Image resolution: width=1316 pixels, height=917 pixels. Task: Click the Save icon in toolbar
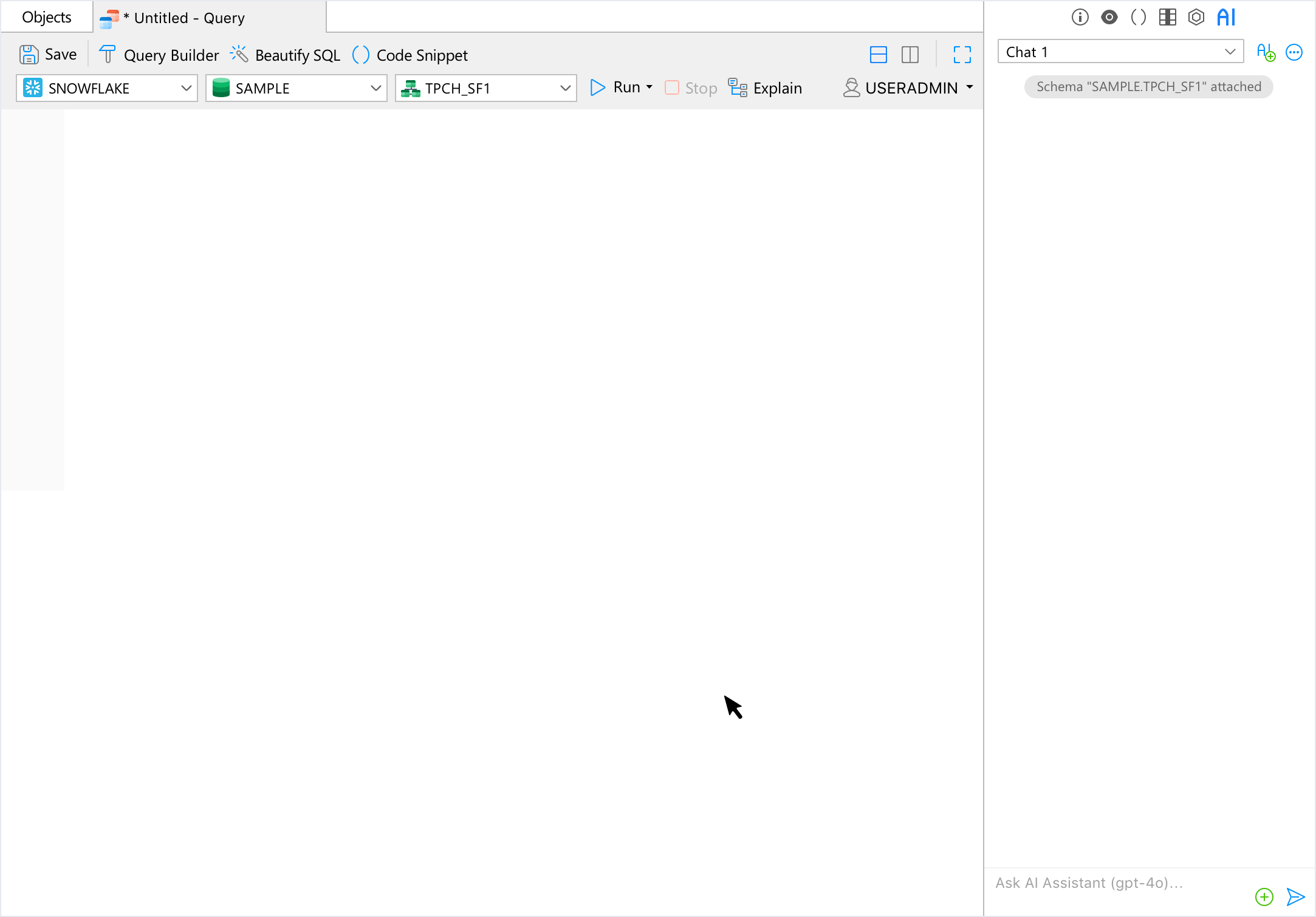point(29,55)
